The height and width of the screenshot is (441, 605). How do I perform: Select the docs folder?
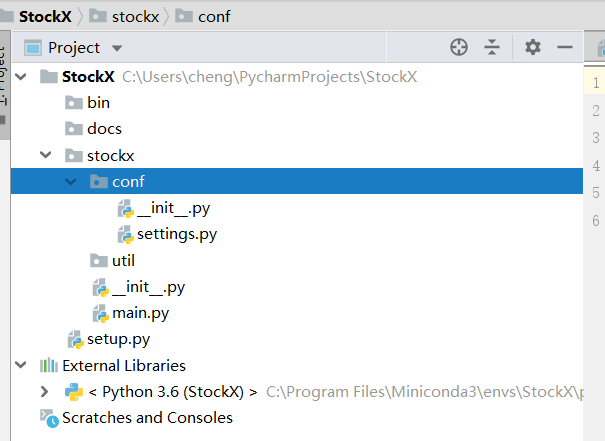pyautogui.click(x=104, y=129)
